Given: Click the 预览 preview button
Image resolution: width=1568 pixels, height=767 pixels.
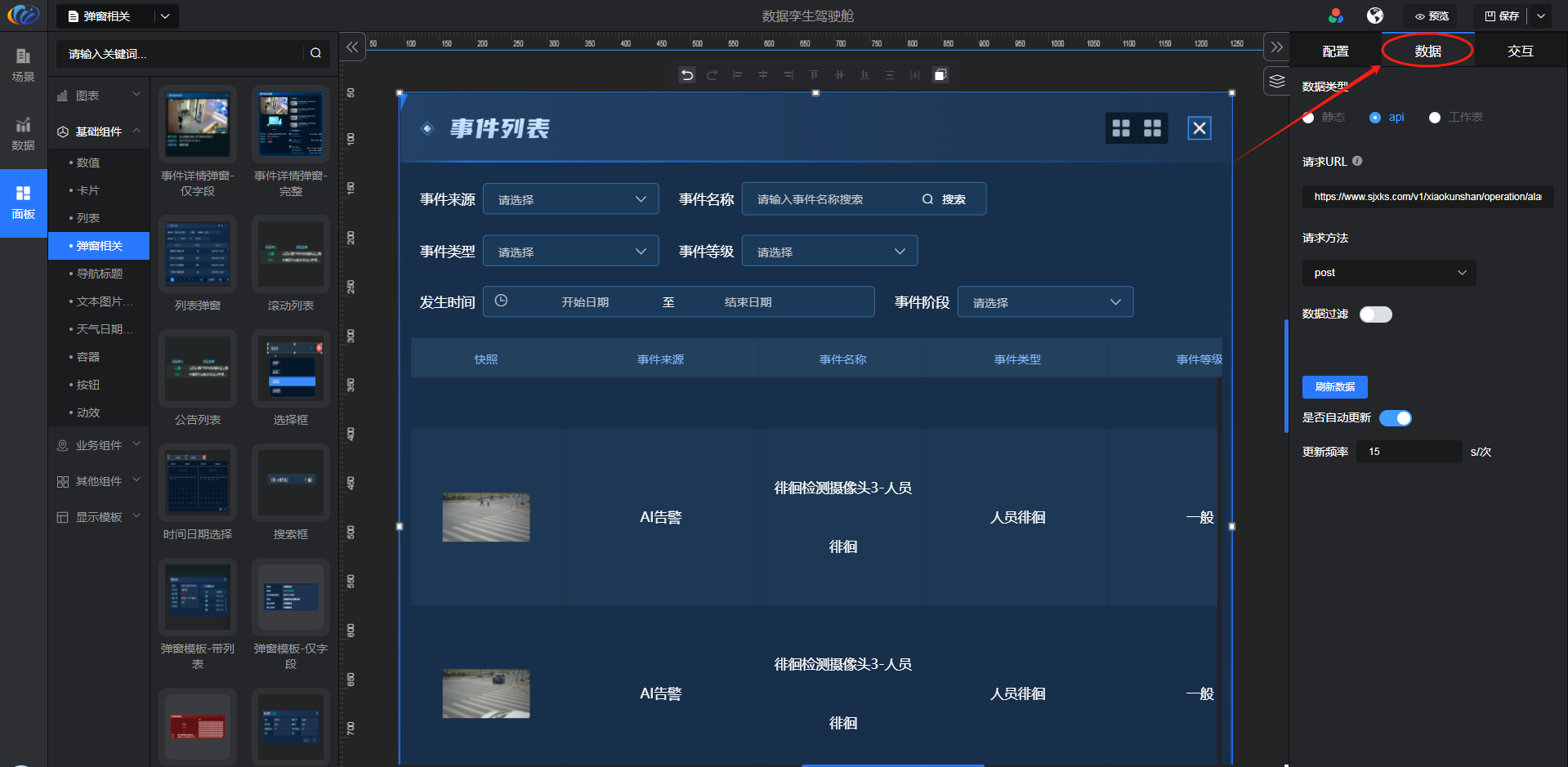Looking at the screenshot, I should click(1432, 16).
